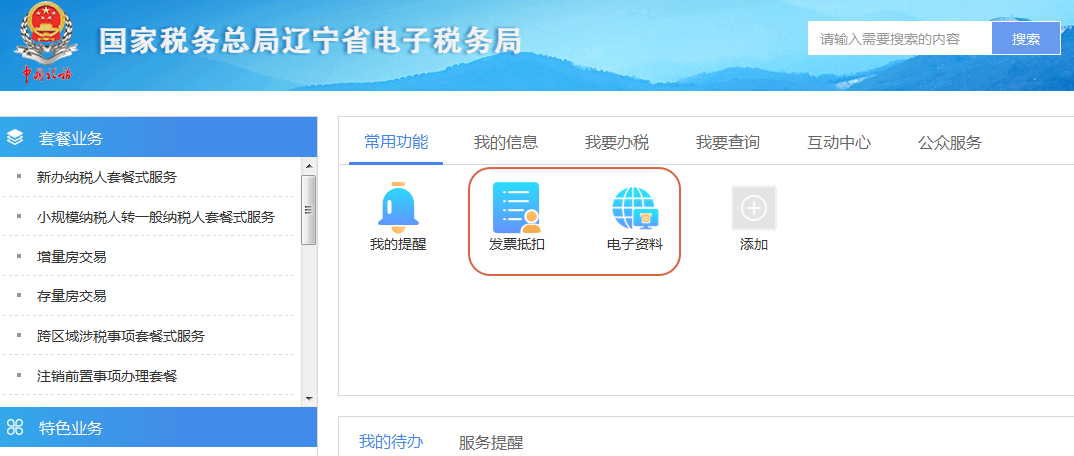1074x456 pixels.
Task: Click the national tax emblem logo
Action: tap(47, 42)
